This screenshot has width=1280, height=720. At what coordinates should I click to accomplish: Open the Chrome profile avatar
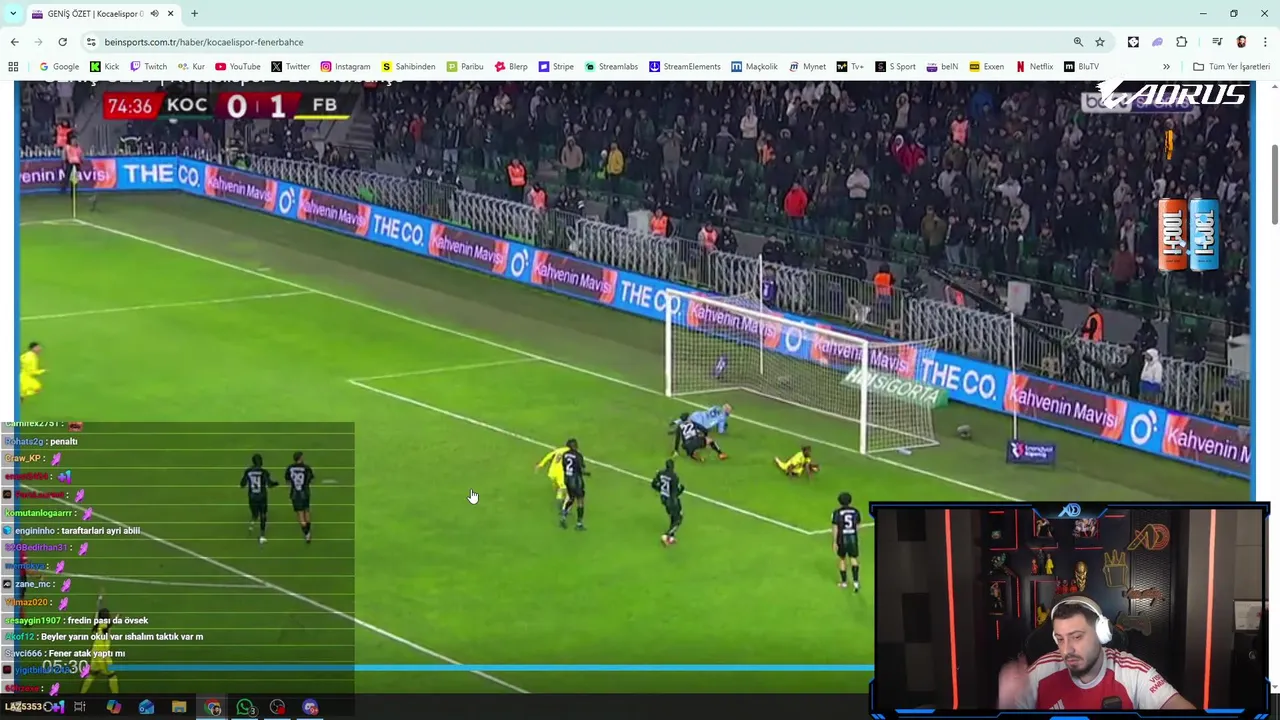(x=1241, y=42)
